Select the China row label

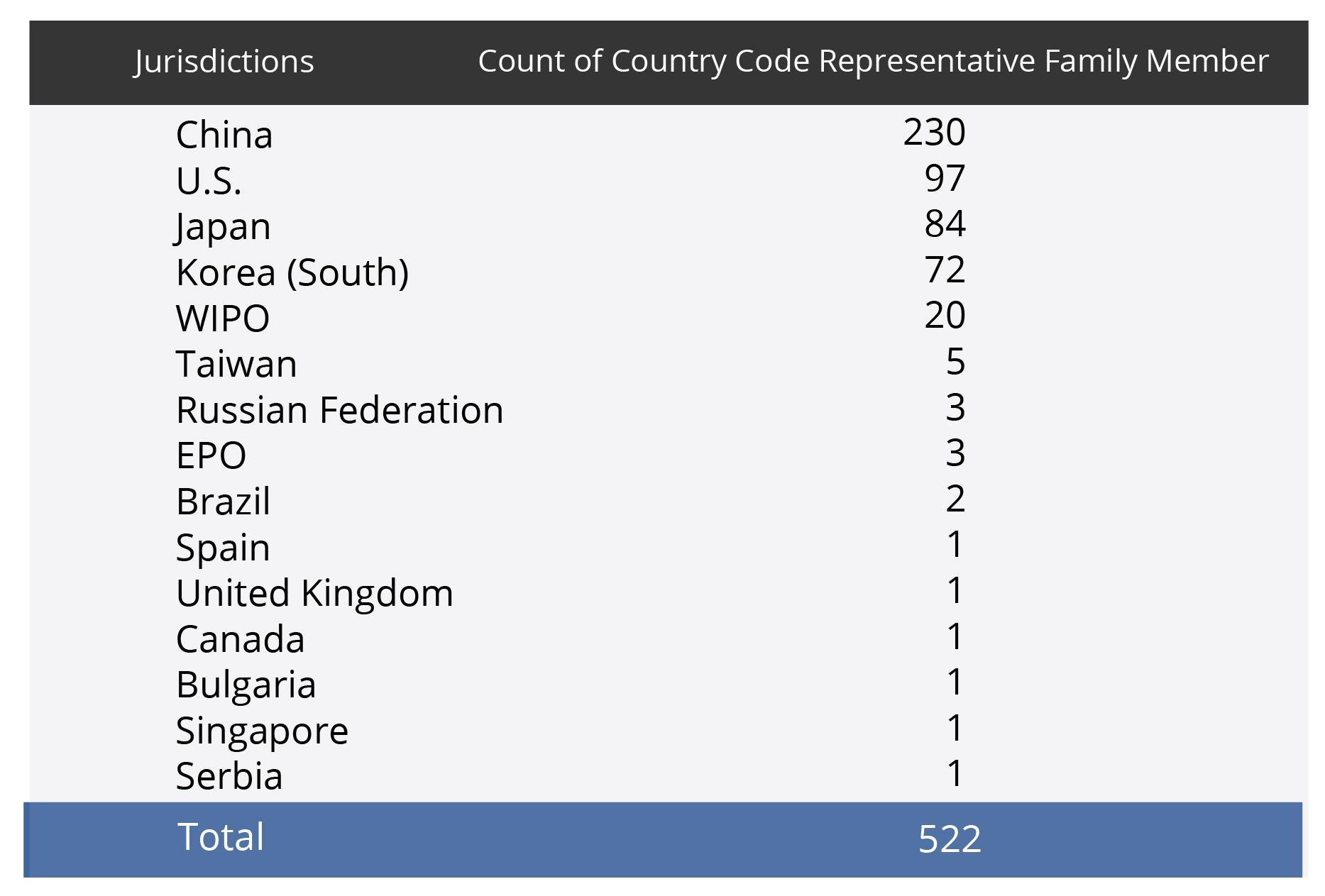[x=224, y=135]
